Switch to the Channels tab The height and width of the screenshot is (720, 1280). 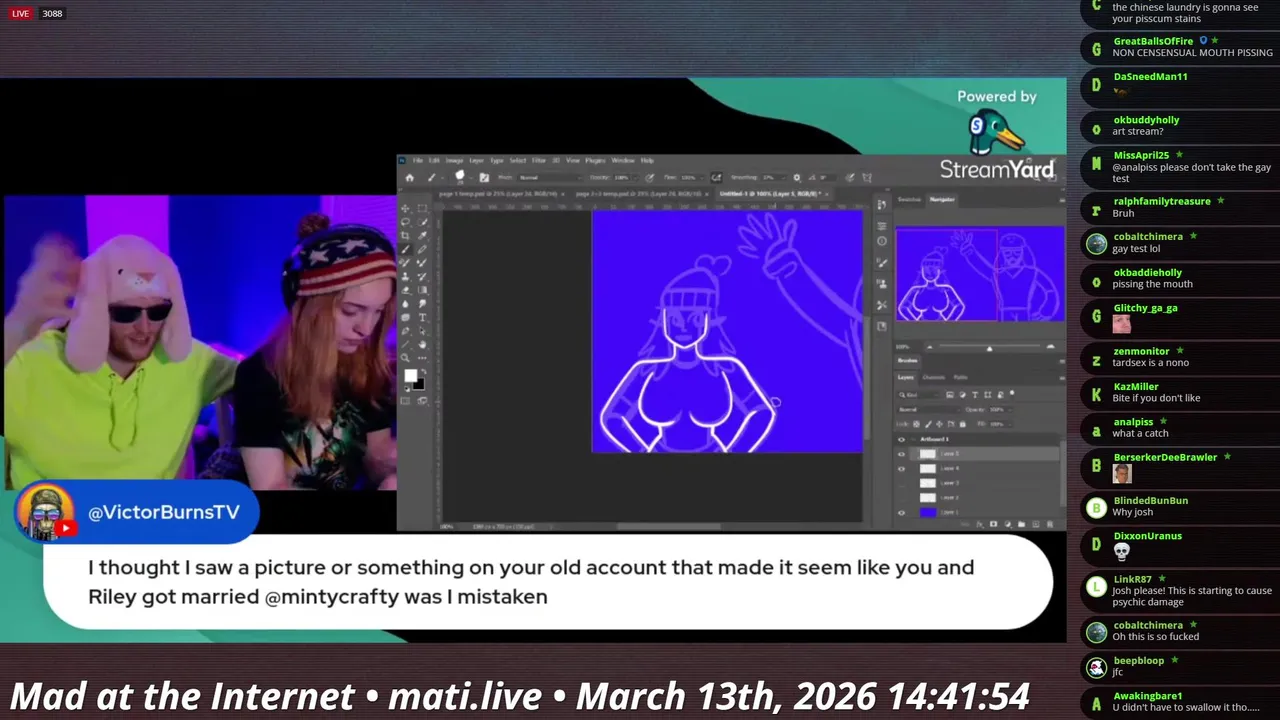pyautogui.click(x=933, y=378)
